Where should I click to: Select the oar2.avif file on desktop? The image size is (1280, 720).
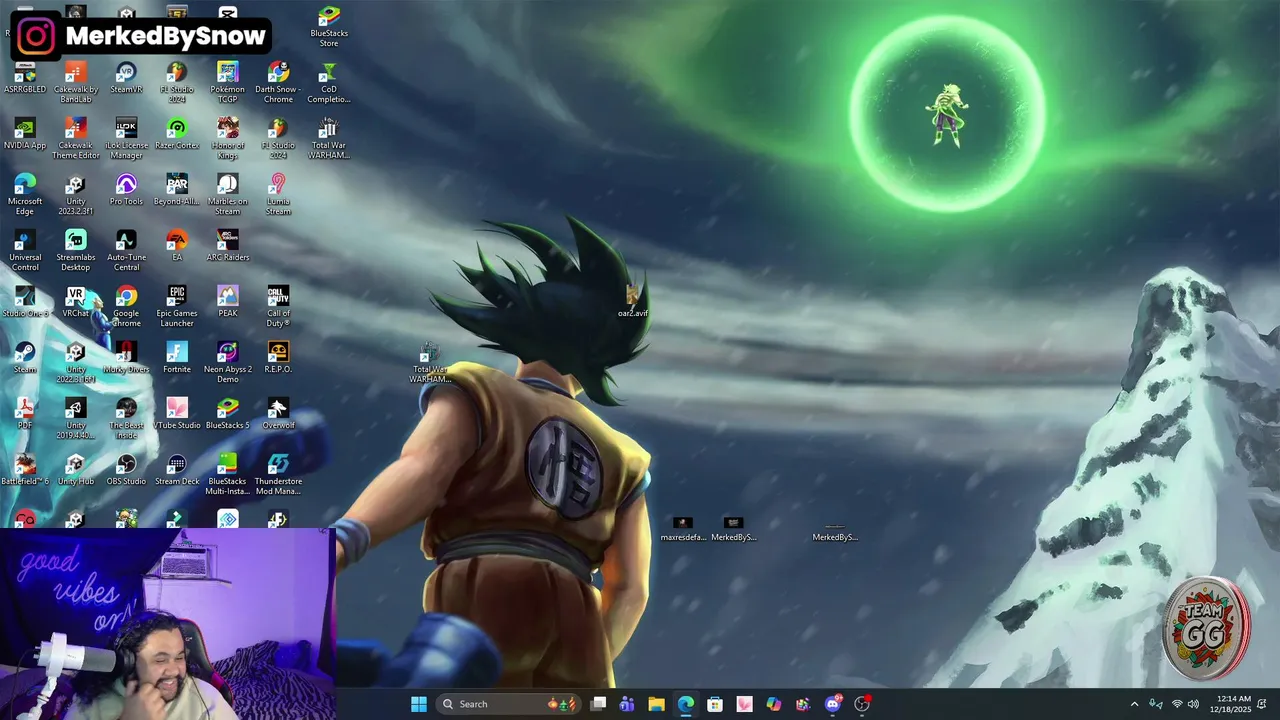coord(632,301)
